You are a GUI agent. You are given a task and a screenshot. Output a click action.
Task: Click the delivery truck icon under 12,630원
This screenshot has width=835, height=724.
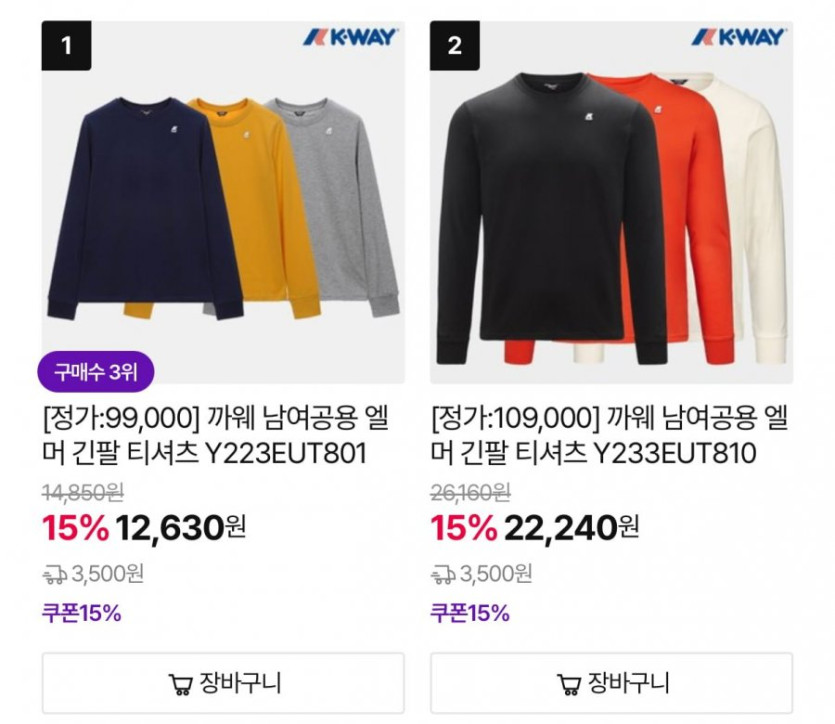[54, 574]
